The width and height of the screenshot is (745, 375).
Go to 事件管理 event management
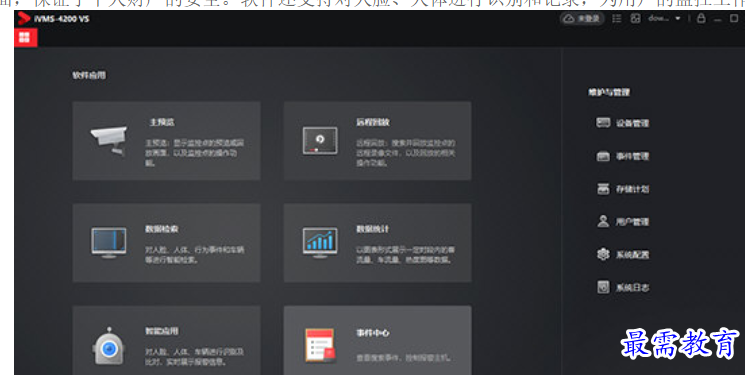click(x=622, y=156)
